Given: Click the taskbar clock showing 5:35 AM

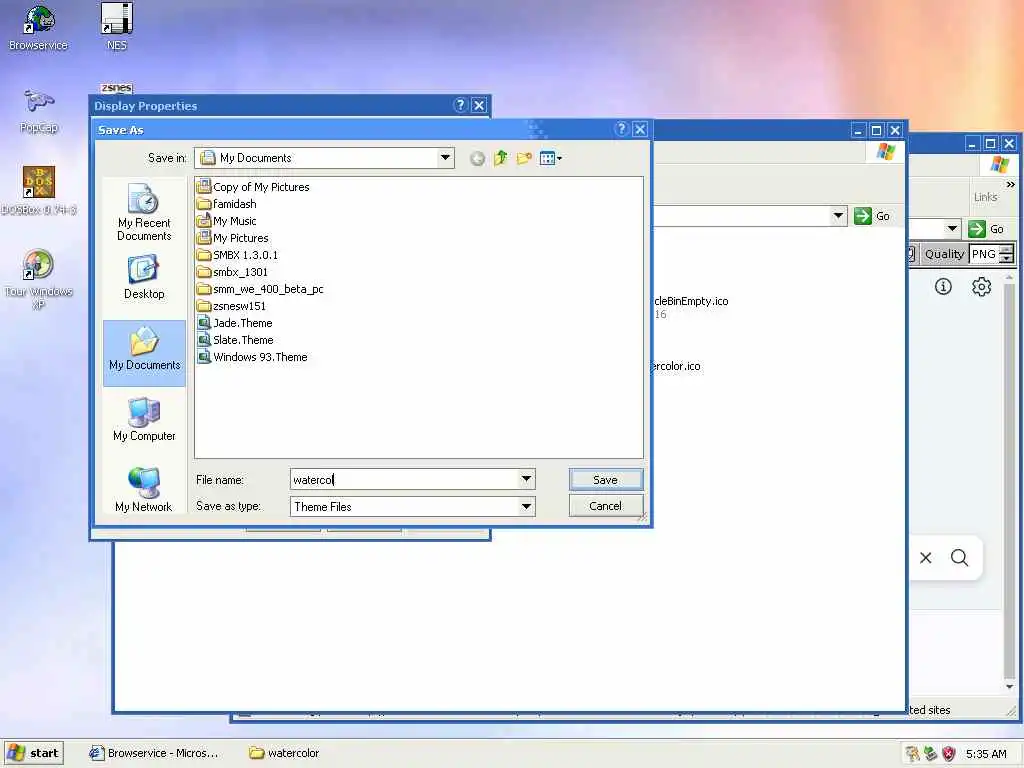Looking at the screenshot, I should coord(986,754).
